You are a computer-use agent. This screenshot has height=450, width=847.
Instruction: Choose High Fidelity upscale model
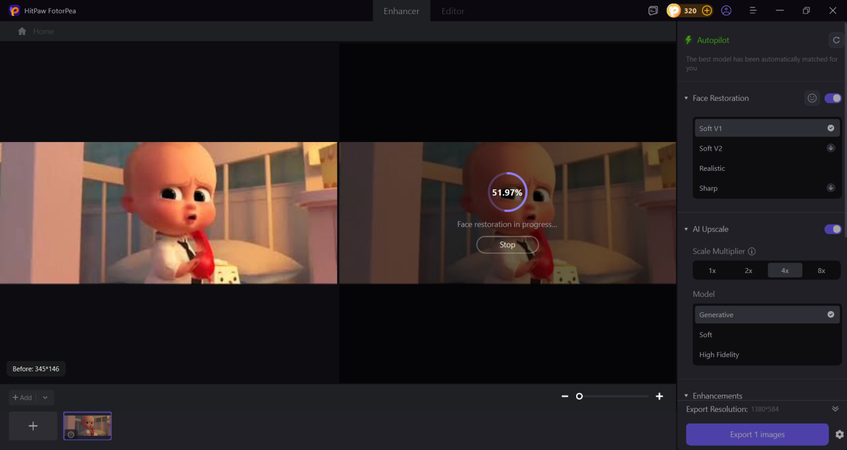click(767, 354)
